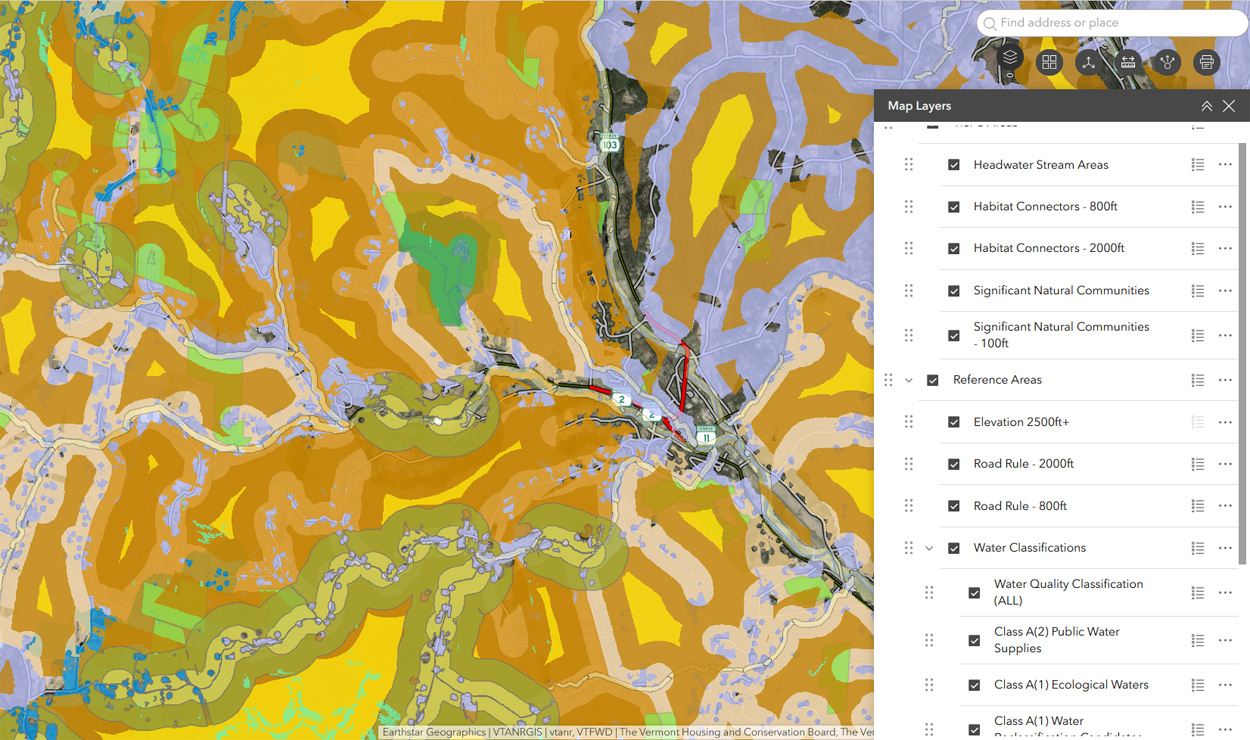Show legend for Significant Natural Communities - 100ft
This screenshot has height=740, width=1250.
pyautogui.click(x=1197, y=335)
